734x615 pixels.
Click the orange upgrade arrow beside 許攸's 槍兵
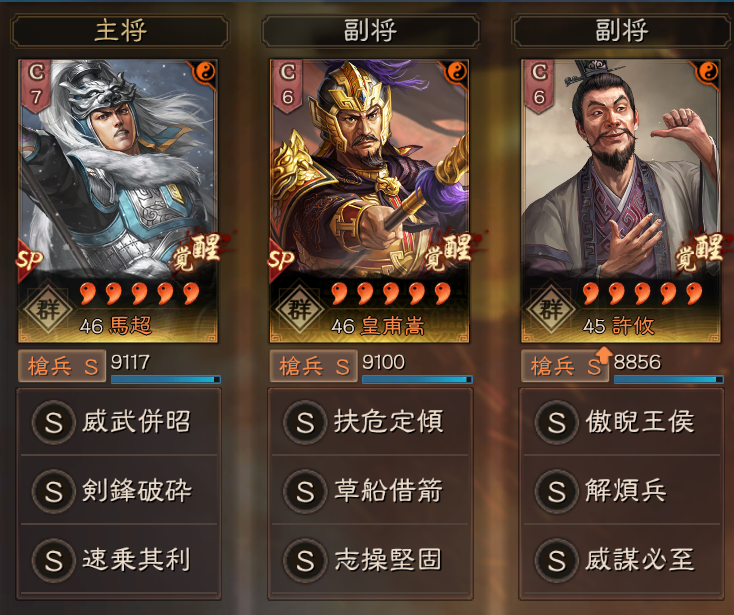pos(604,355)
